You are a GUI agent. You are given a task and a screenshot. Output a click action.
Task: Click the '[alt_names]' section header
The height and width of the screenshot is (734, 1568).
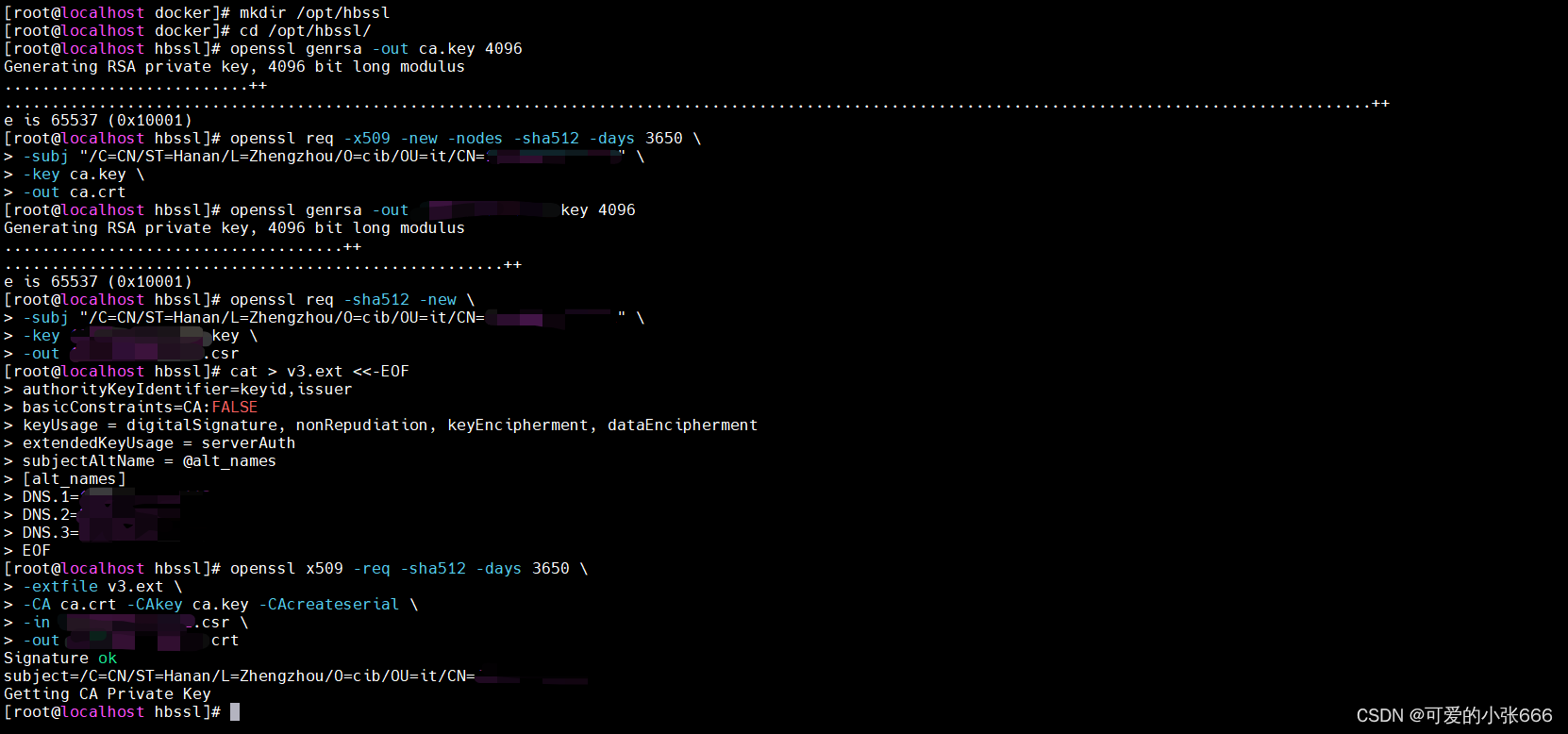[x=74, y=479]
